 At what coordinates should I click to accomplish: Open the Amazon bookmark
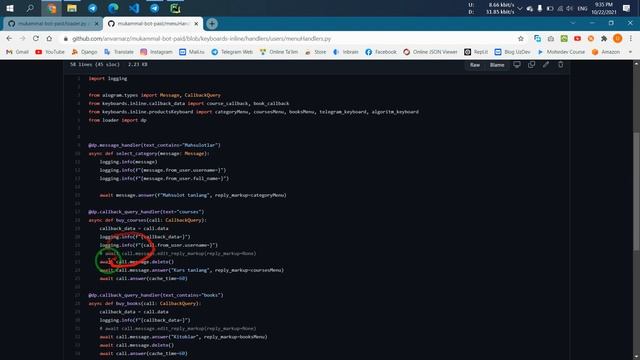point(606,52)
